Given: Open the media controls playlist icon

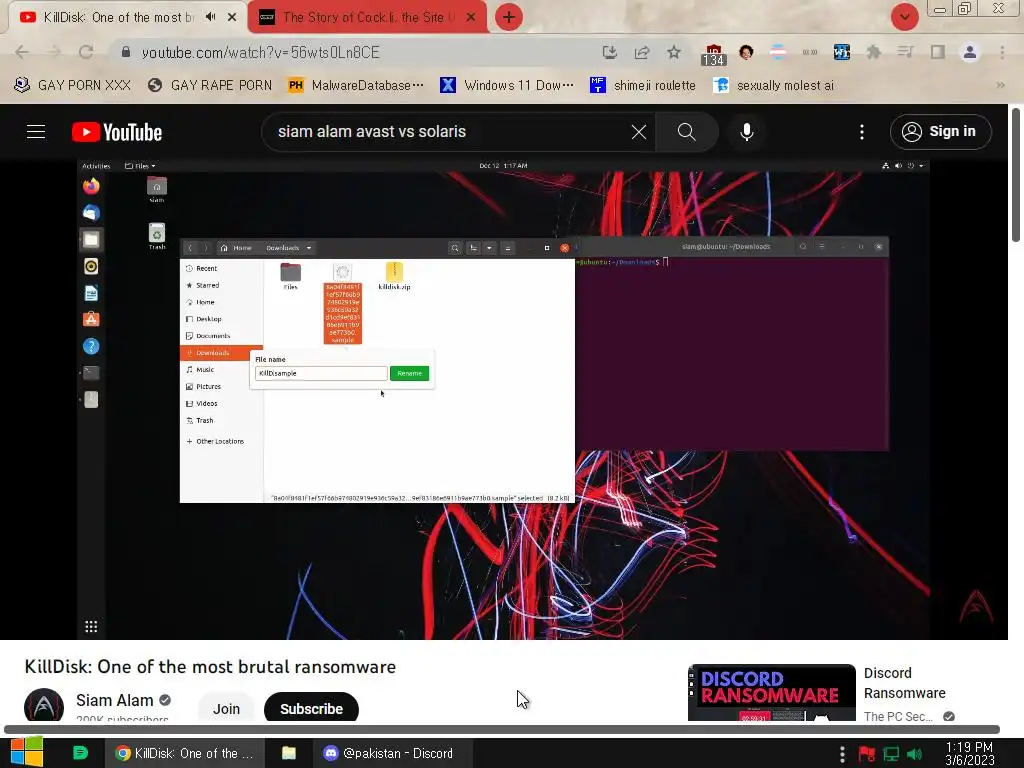Looking at the screenshot, I should (x=905, y=52).
